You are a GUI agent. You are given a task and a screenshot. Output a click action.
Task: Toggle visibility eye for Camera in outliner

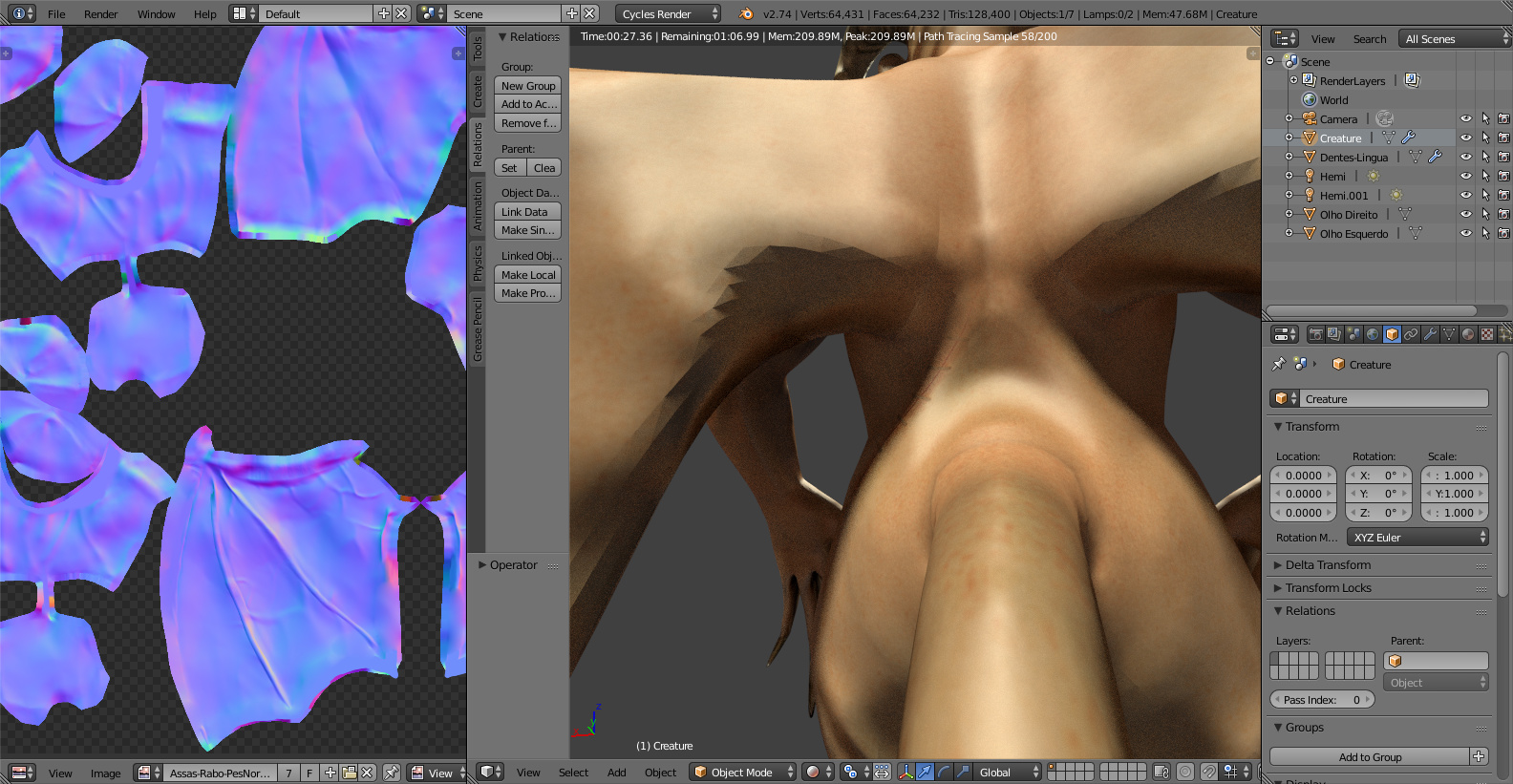pos(1466,118)
